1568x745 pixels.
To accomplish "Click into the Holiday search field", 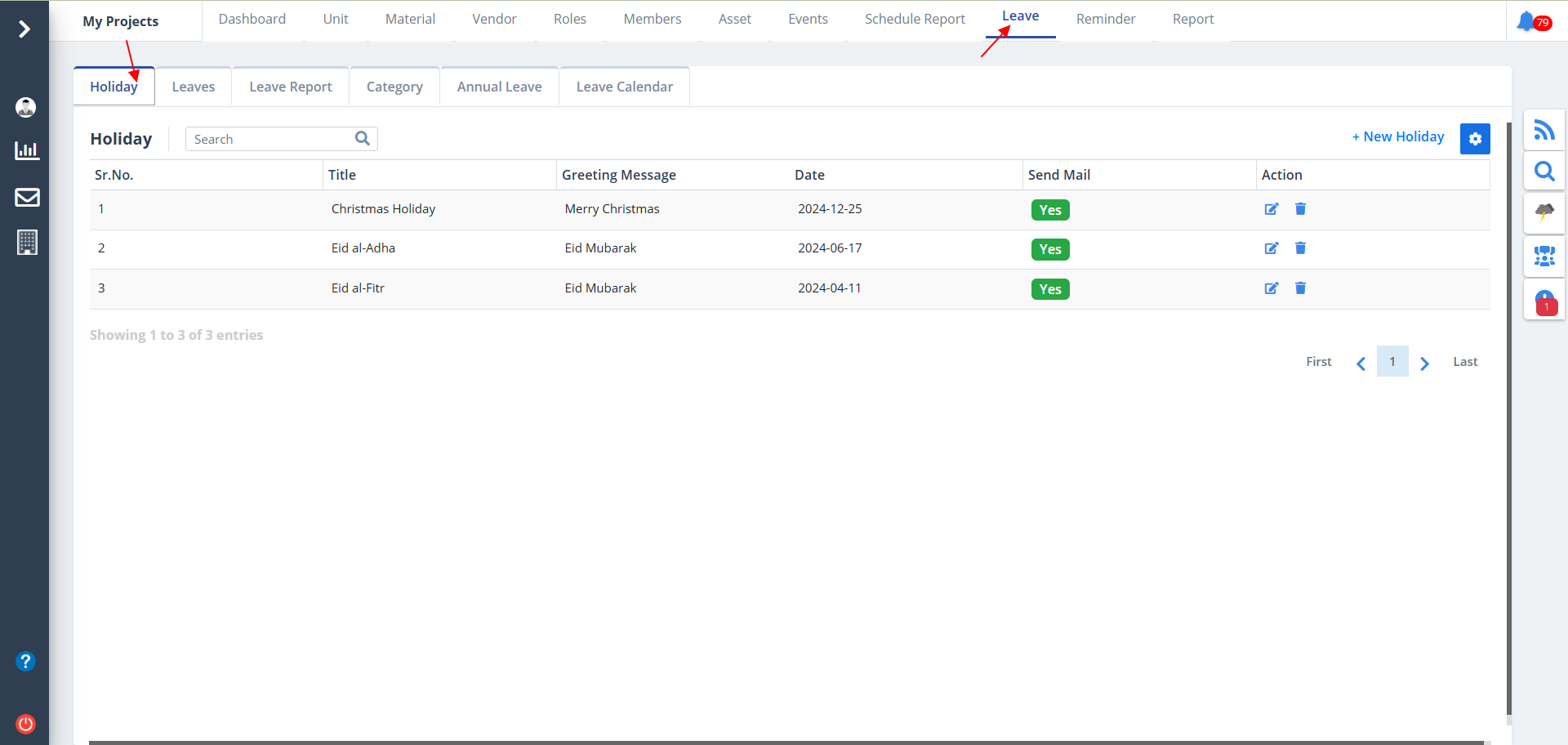I will 271,140.
